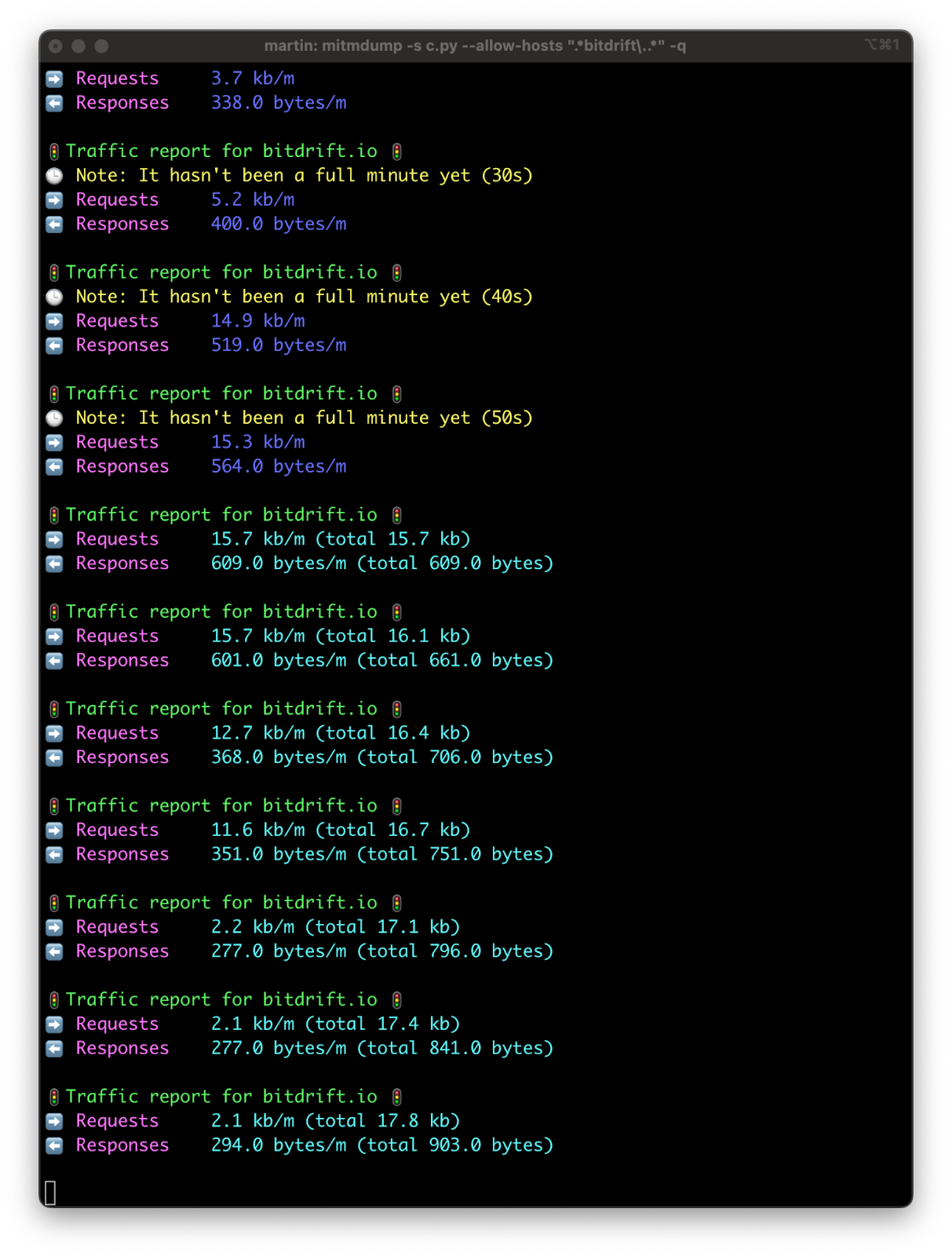Click the right-arrow icon beside Requests 2.2 kb/m
The image size is (952, 1256).
pyautogui.click(x=54, y=927)
